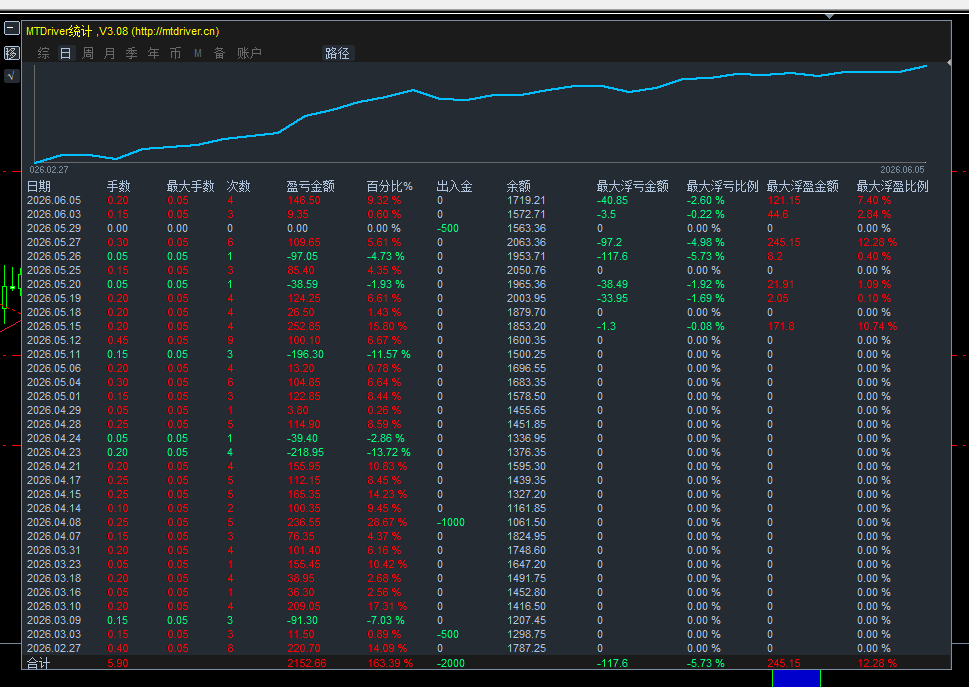Select the 2026.05.11 row

pos(486,354)
